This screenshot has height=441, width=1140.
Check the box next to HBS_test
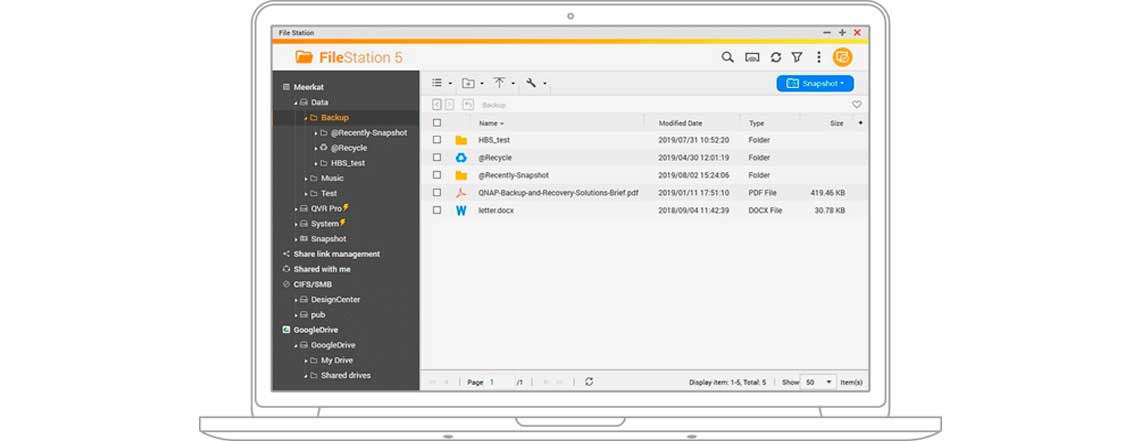click(x=437, y=140)
